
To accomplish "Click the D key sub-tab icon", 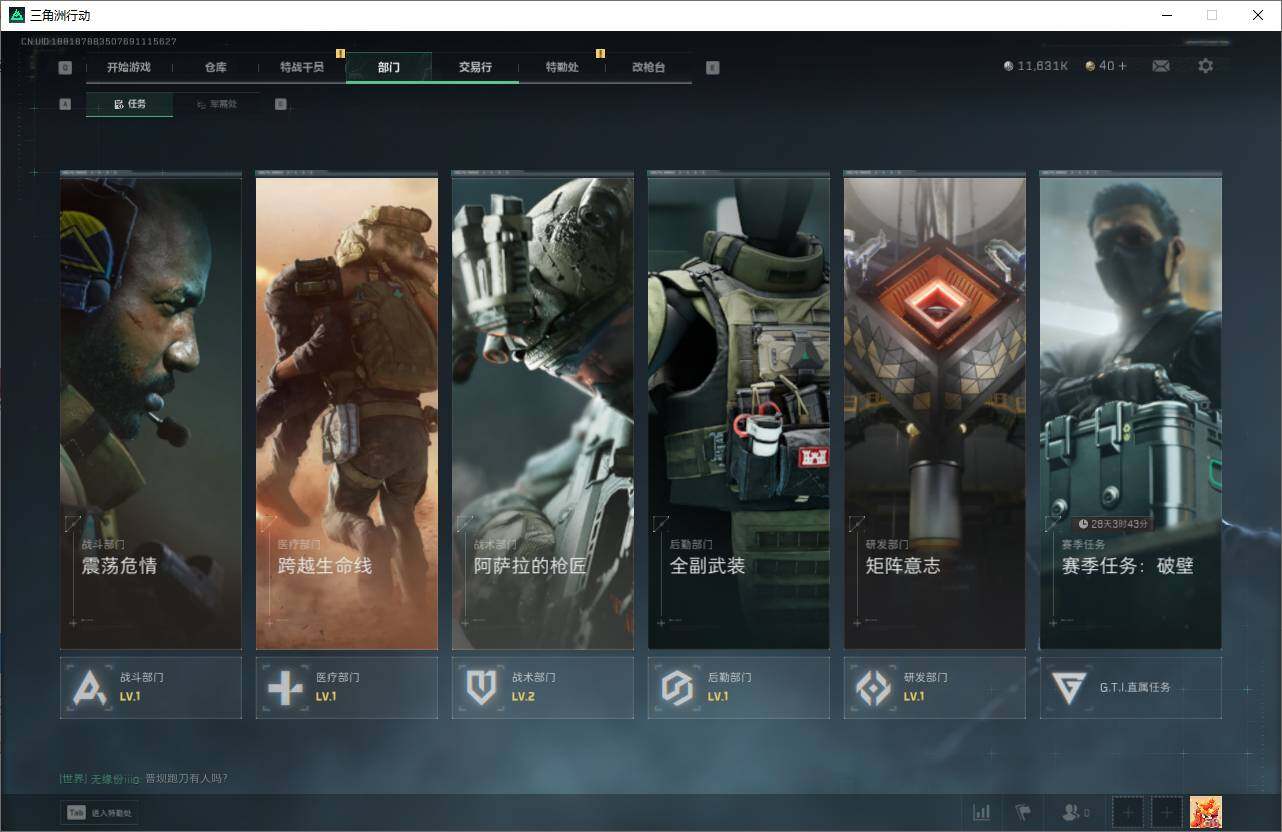I will [280, 104].
